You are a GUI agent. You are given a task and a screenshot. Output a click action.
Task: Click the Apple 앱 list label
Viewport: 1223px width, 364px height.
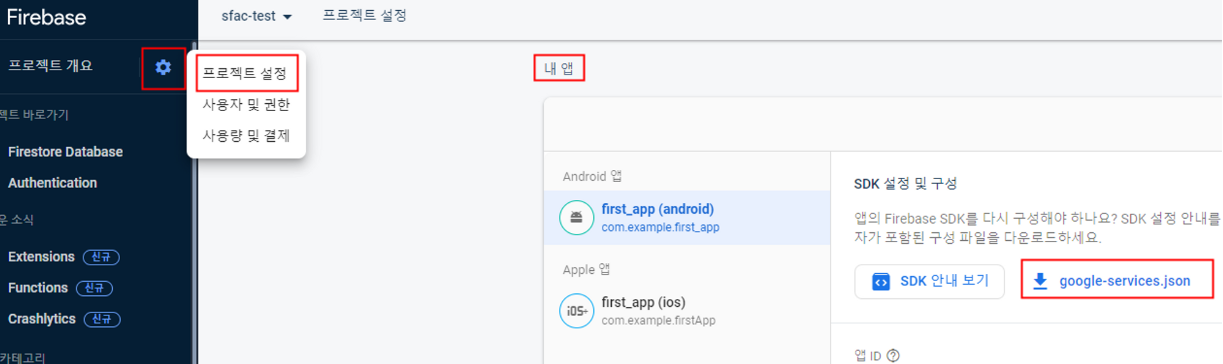point(585,269)
